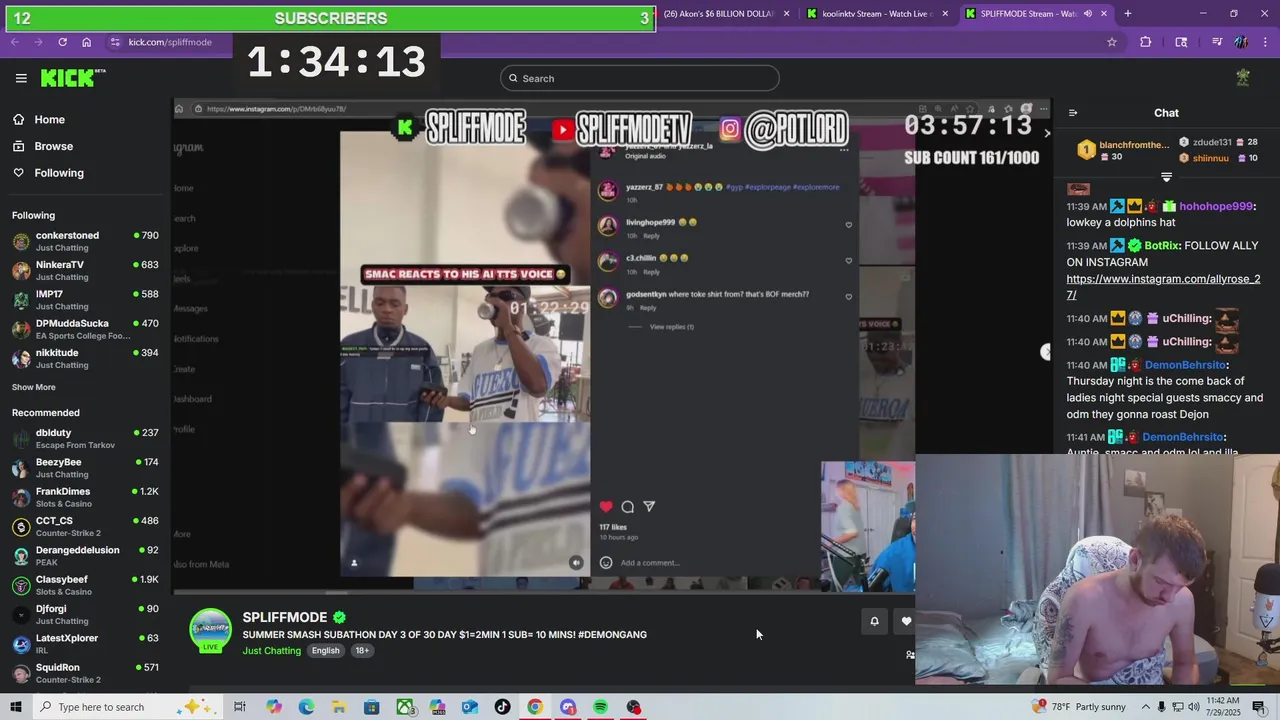
Task: Click BeezyBee channel avatar
Action: point(21,468)
